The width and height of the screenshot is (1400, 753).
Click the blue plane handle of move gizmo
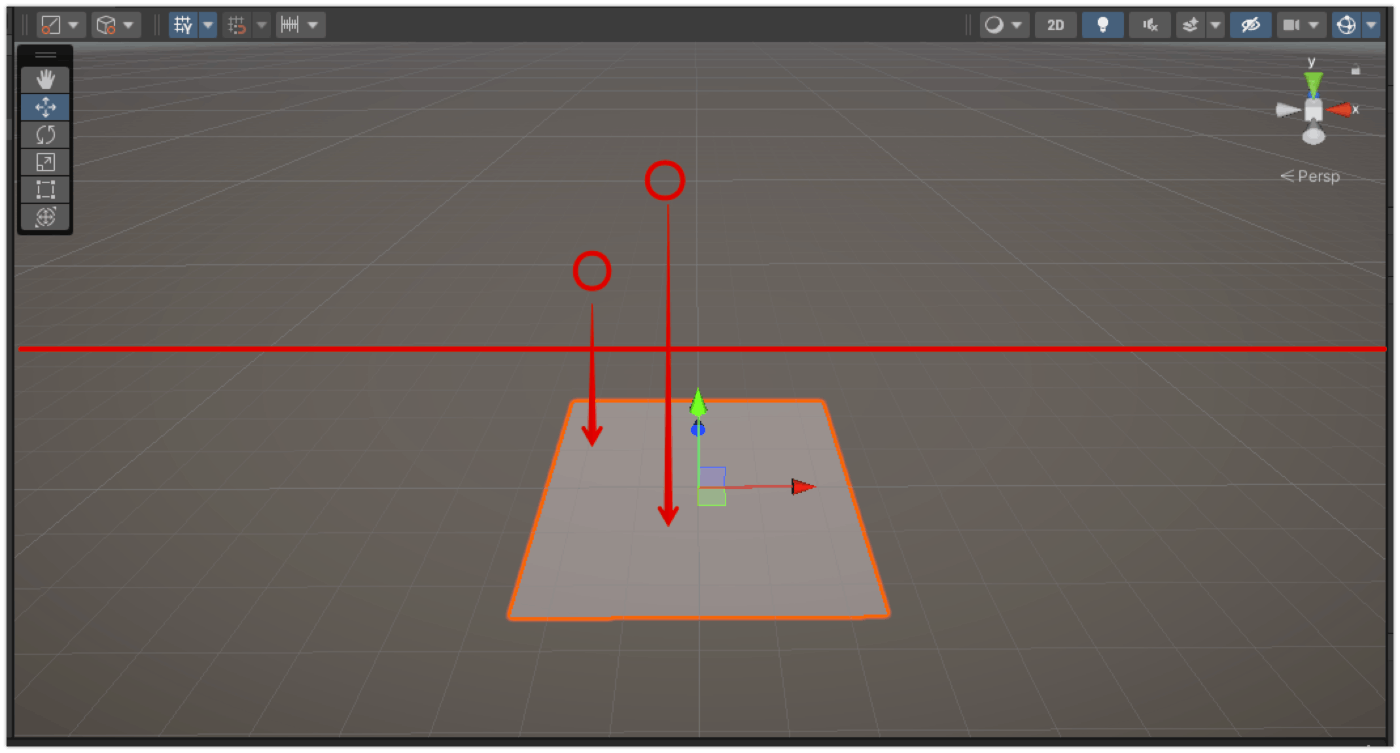click(x=712, y=477)
